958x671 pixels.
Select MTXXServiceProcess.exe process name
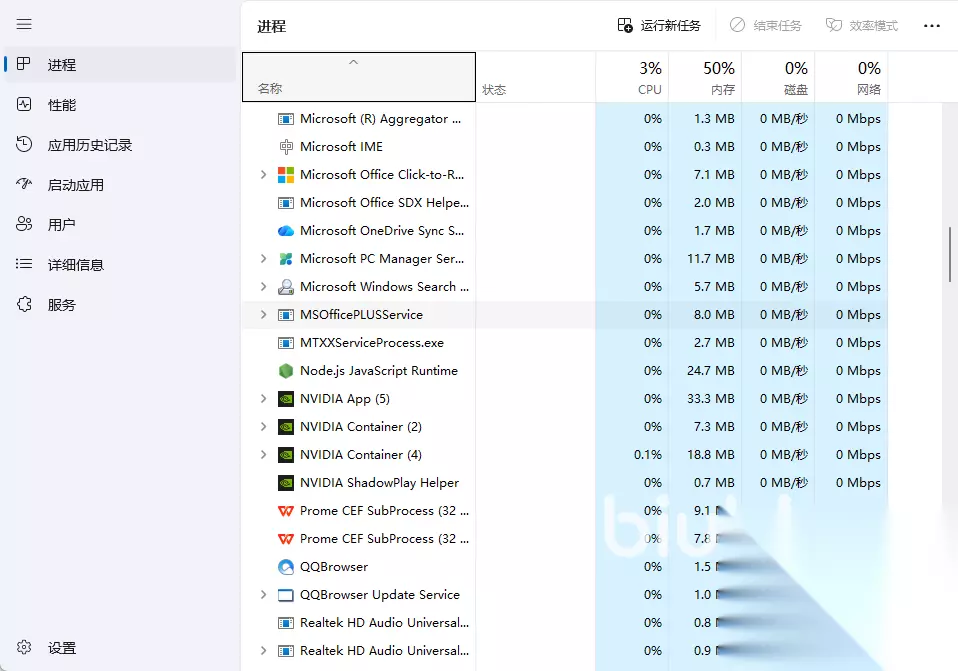tap(371, 343)
